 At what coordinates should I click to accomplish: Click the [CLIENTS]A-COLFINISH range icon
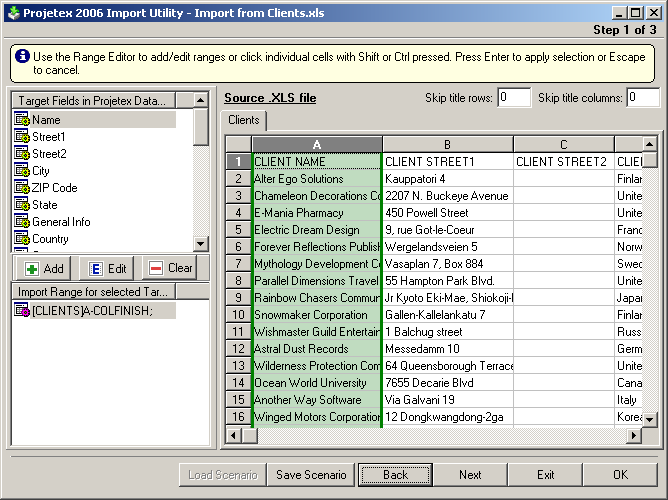[x=21, y=311]
